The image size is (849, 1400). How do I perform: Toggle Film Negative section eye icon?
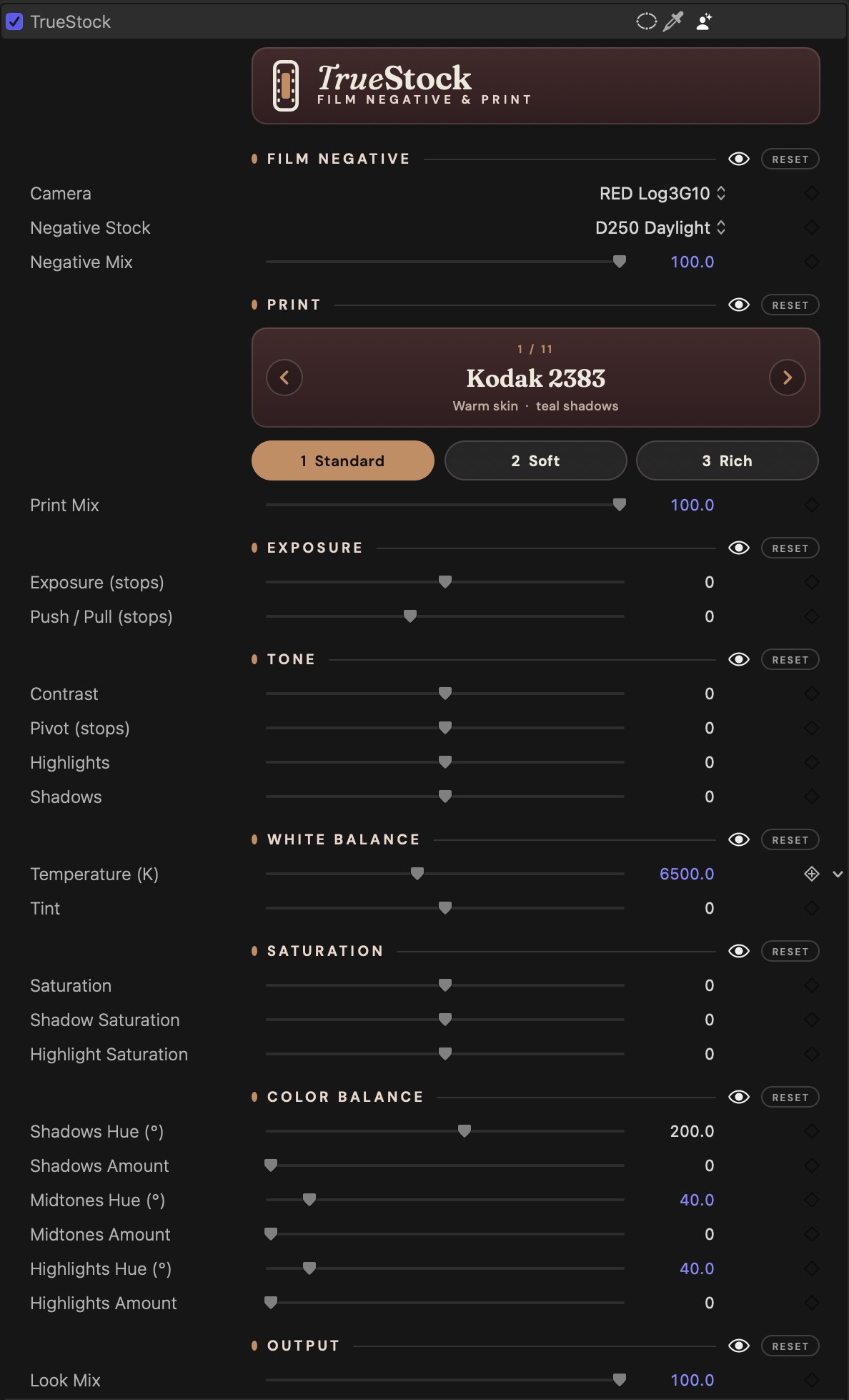(739, 159)
